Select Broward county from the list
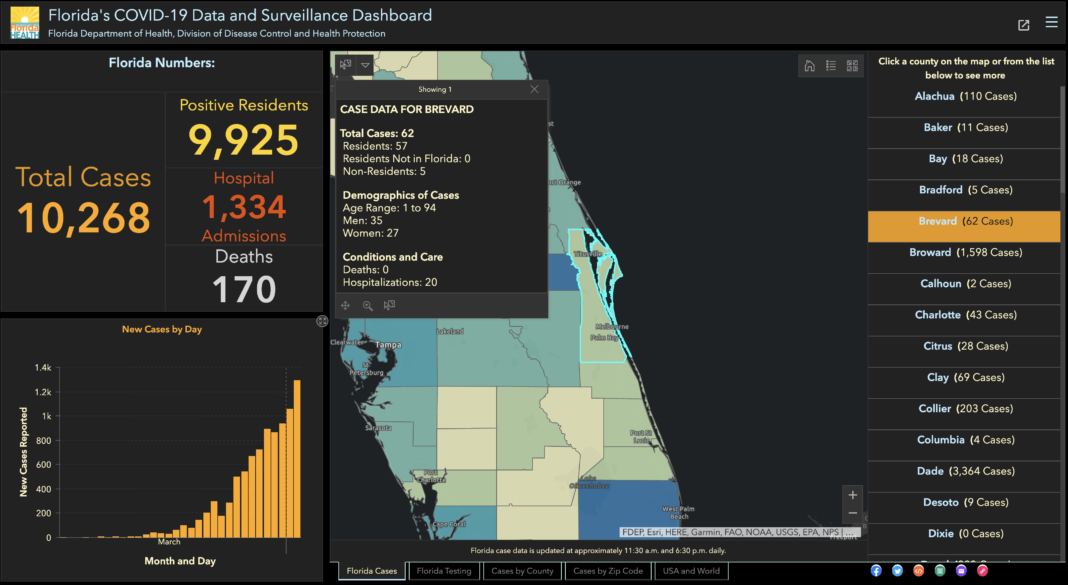1068x585 pixels. point(964,253)
